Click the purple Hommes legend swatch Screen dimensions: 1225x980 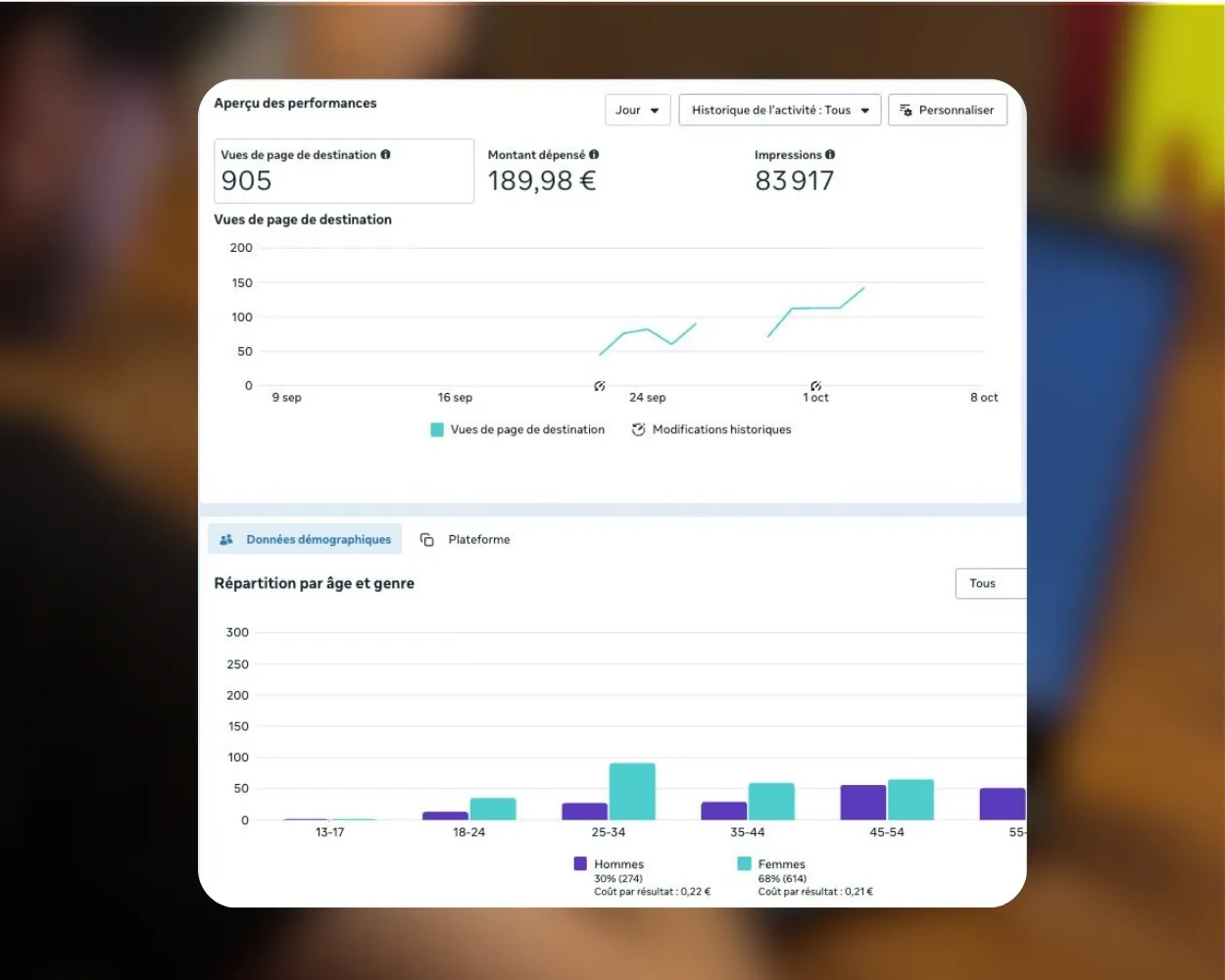point(580,863)
